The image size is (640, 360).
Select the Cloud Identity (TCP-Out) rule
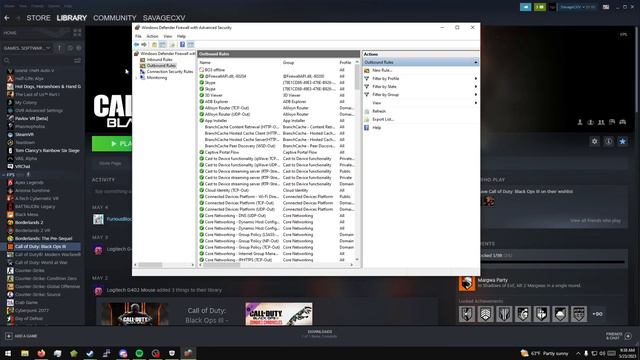[x=227, y=190]
